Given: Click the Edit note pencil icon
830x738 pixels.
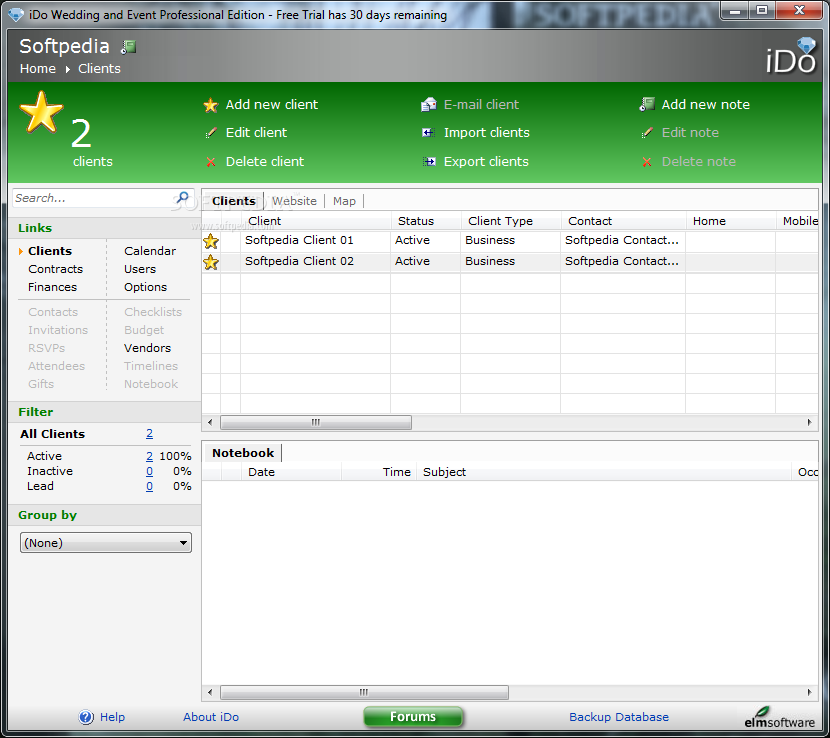Looking at the screenshot, I should [x=646, y=133].
